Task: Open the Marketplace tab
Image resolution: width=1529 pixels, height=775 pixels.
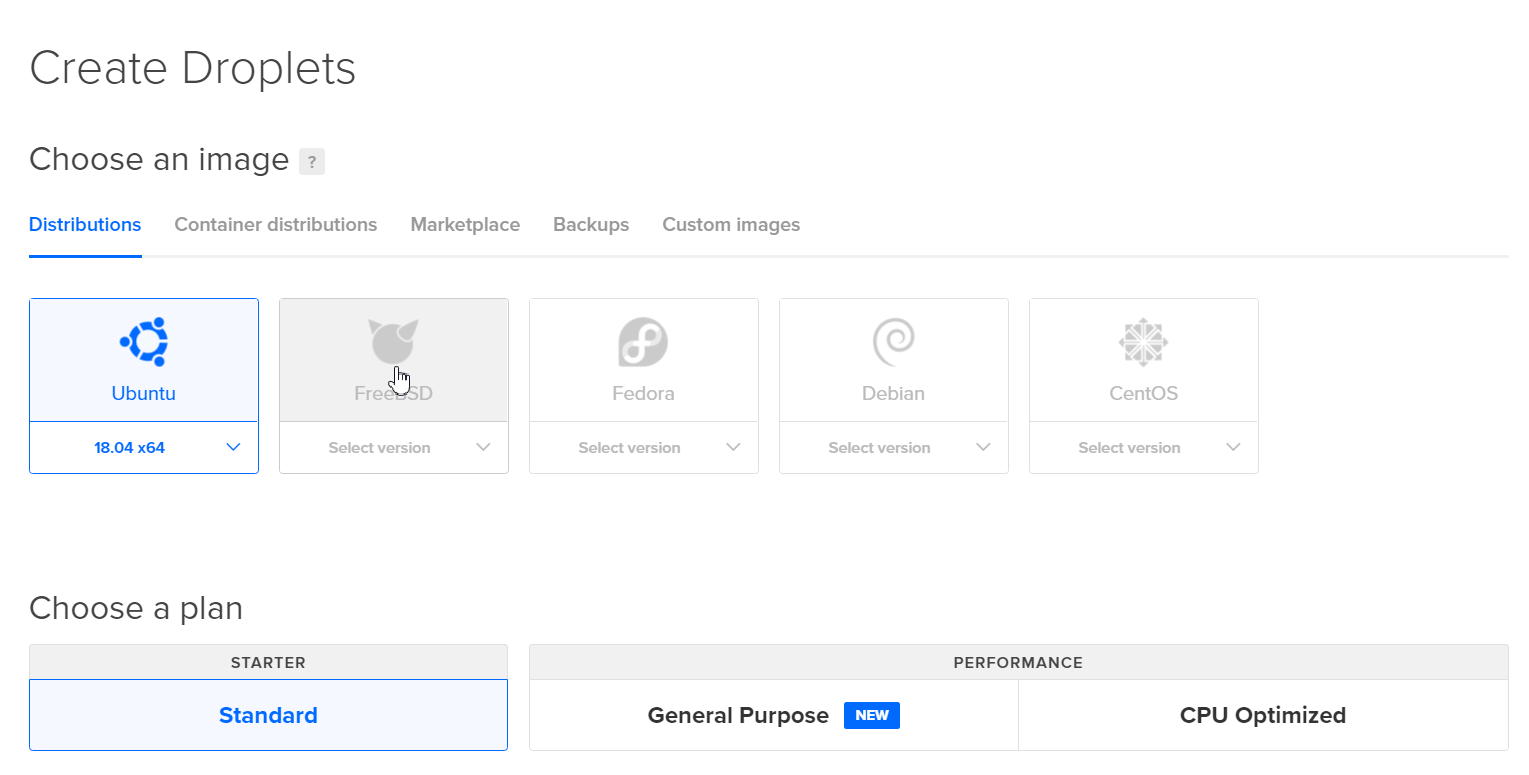Action: pyautogui.click(x=465, y=225)
